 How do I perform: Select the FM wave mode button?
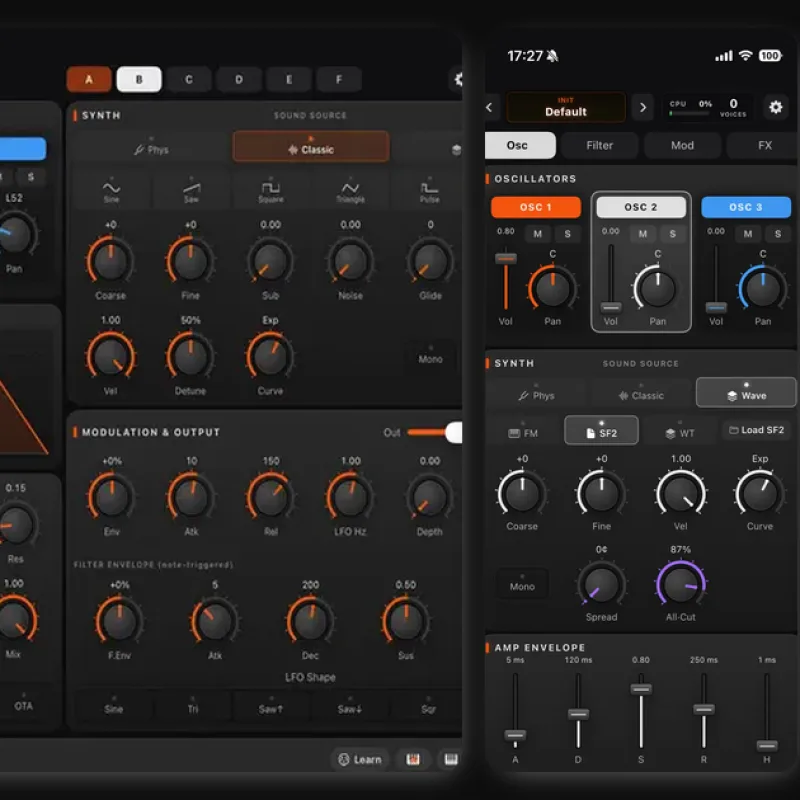point(523,432)
